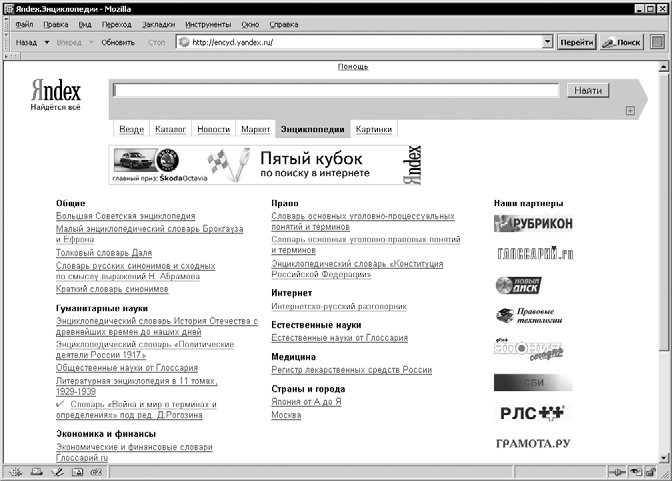The width and height of the screenshot is (672, 481).
Task: Switch to the Картинки tab
Action: tap(374, 129)
